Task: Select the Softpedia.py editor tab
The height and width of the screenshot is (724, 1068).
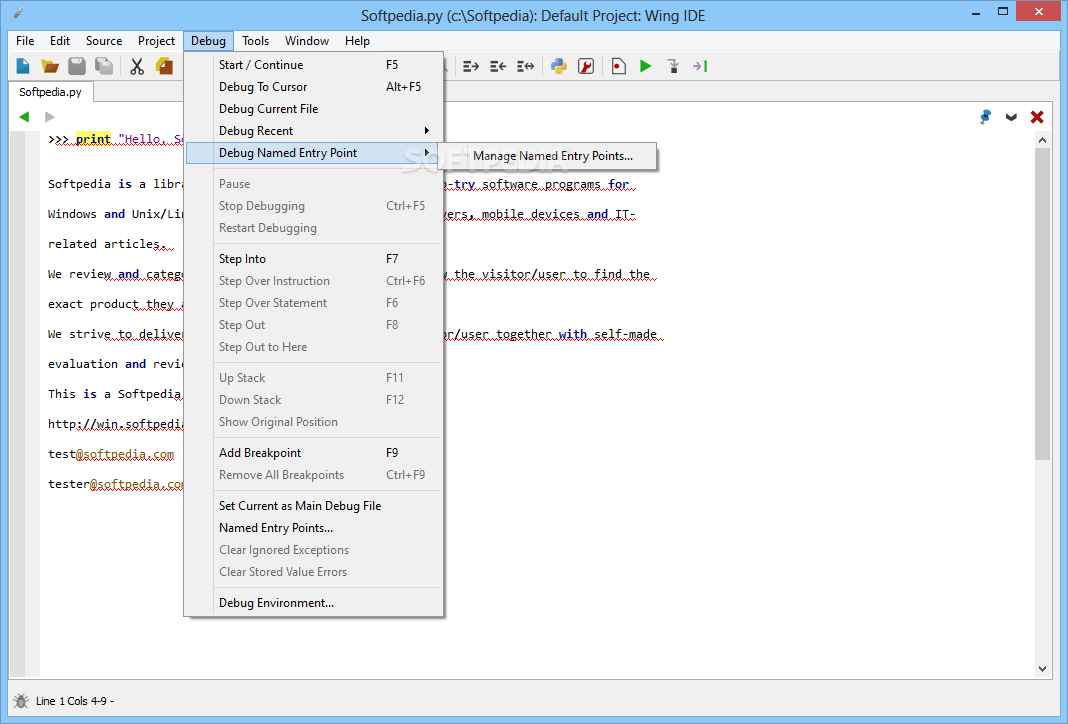Action: (x=50, y=92)
